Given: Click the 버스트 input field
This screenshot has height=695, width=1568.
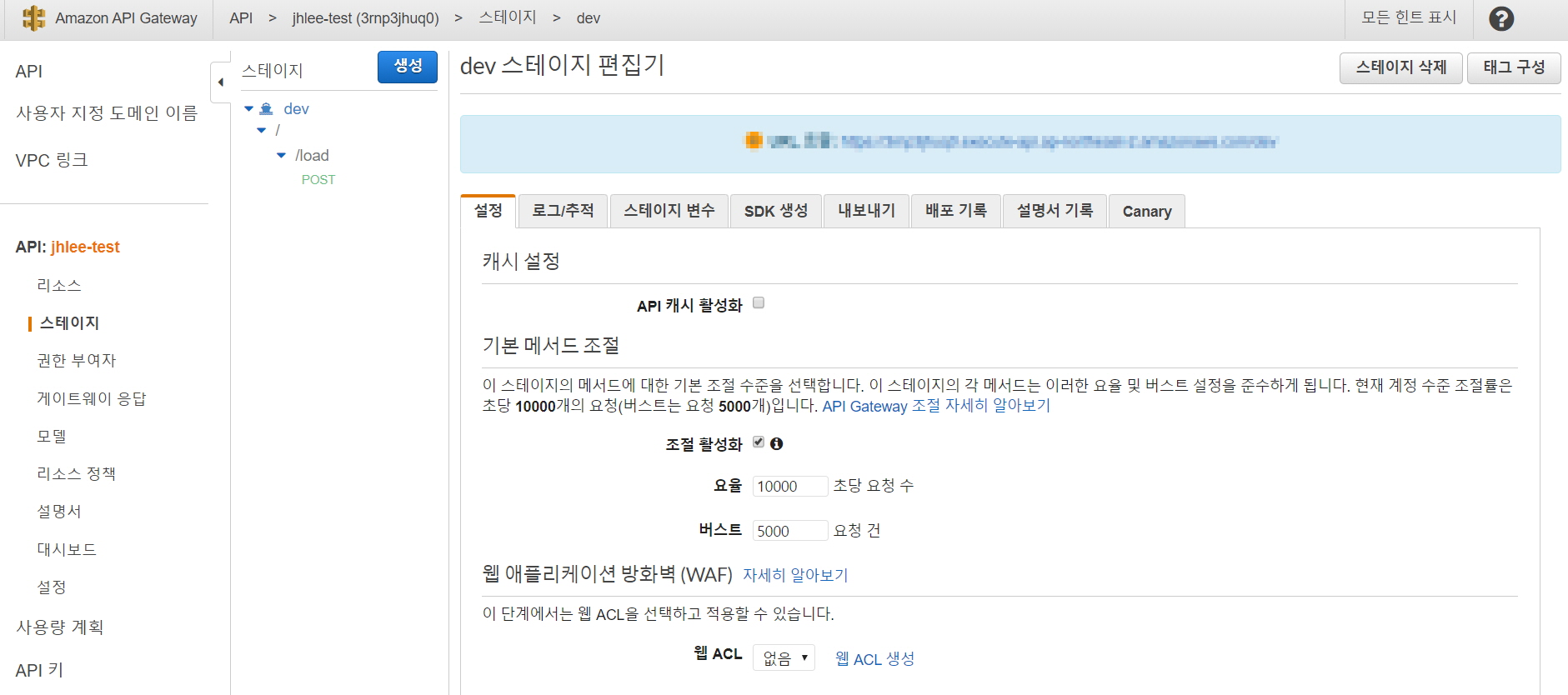Looking at the screenshot, I should click(790, 531).
